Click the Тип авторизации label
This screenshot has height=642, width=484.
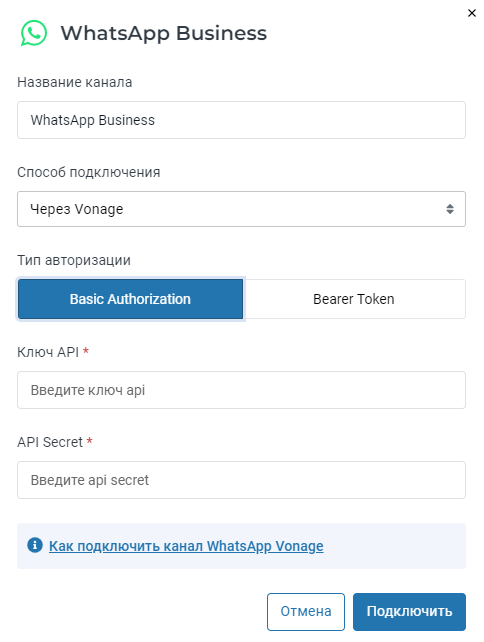pos(74,260)
